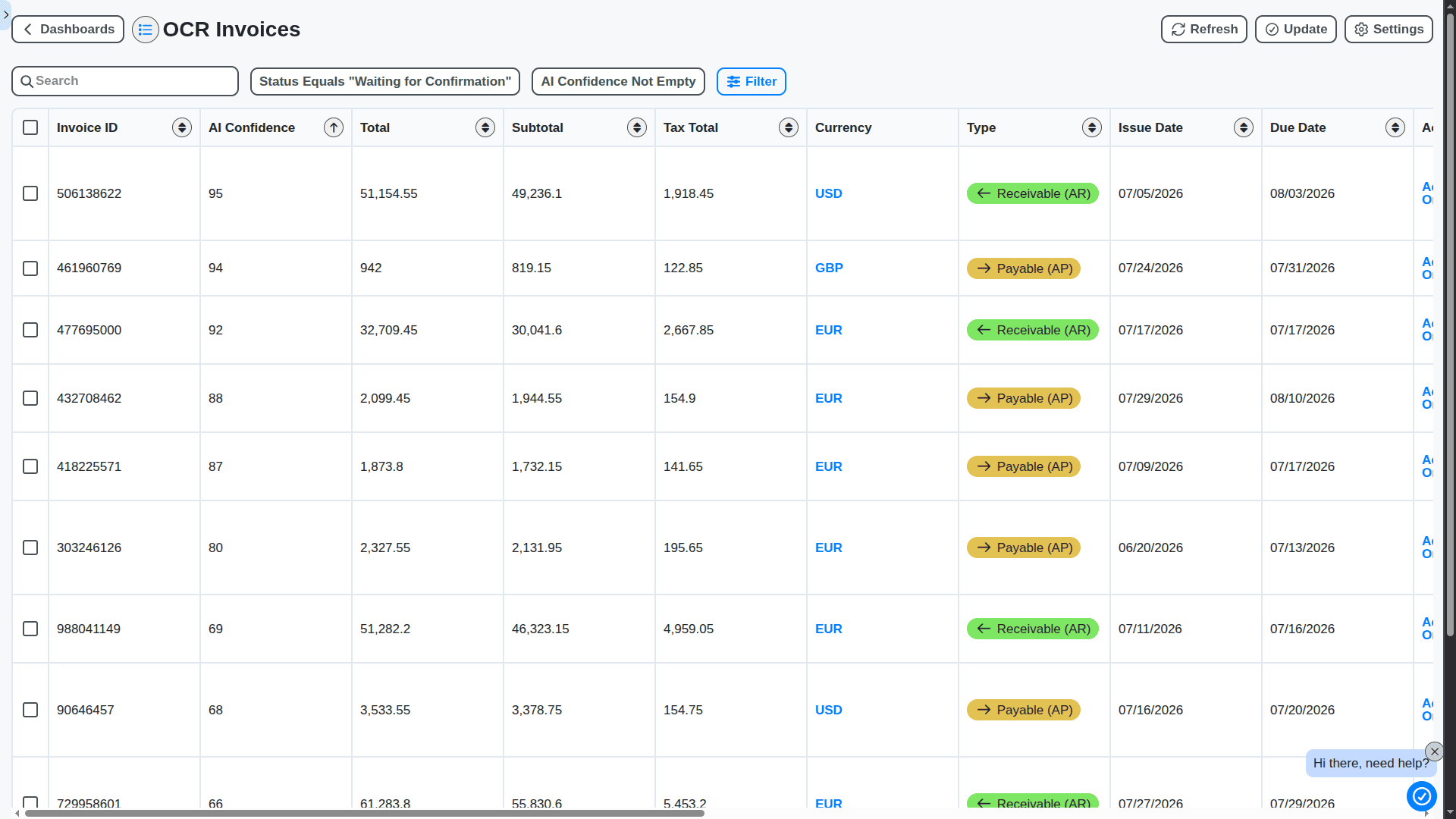Click Payable (AP) badge for invoice 432708462
Image resolution: width=1456 pixels, height=819 pixels.
tap(1023, 398)
